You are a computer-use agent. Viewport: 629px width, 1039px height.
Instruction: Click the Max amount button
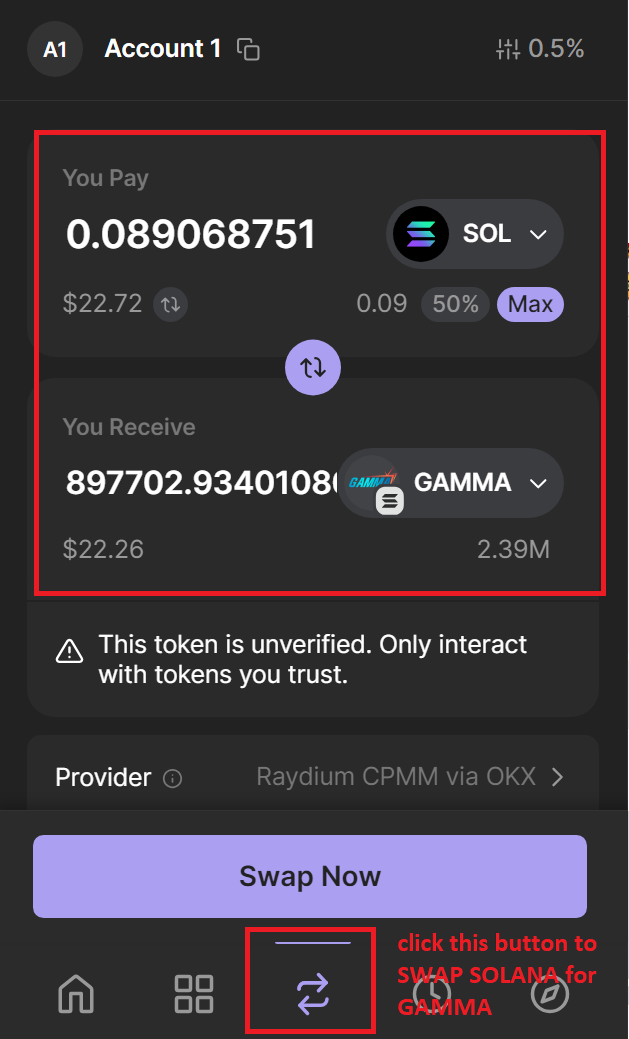point(530,304)
